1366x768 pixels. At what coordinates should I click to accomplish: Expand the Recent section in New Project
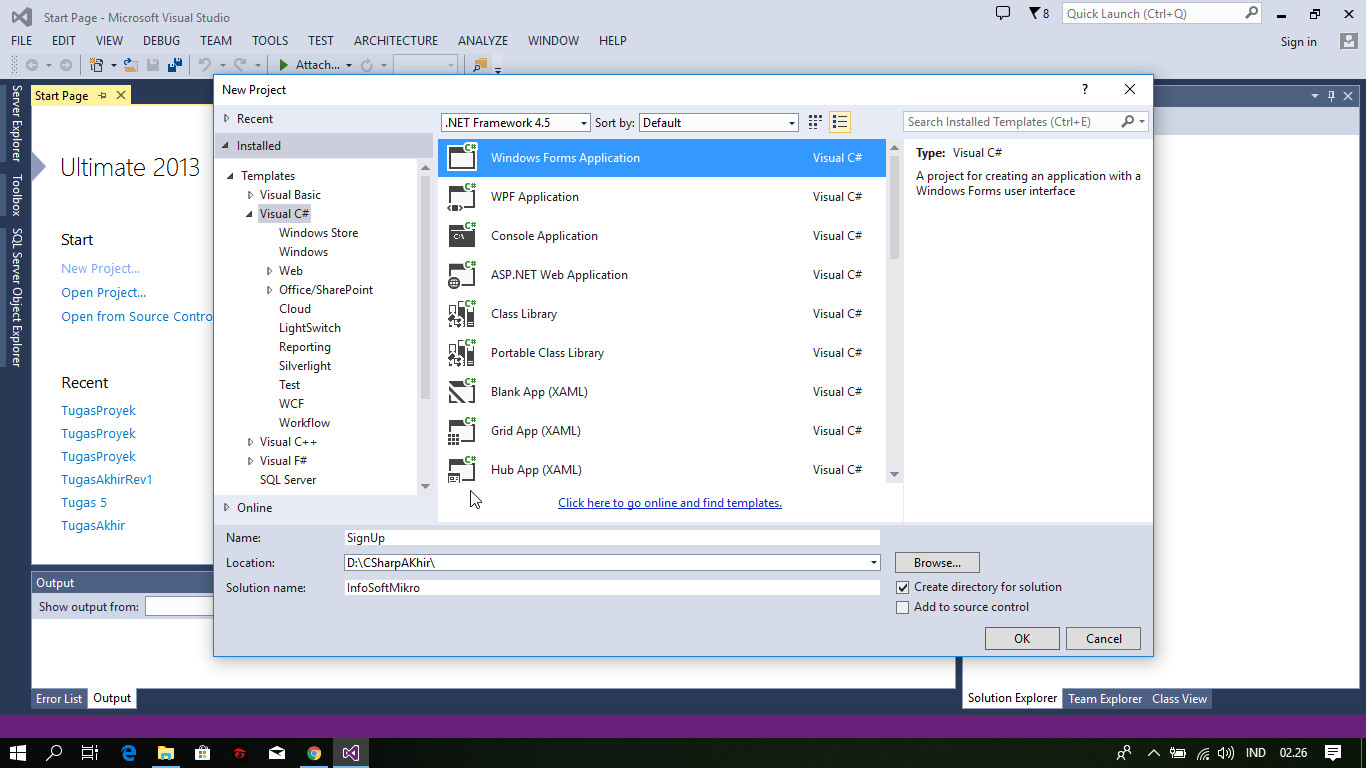pyautogui.click(x=227, y=119)
